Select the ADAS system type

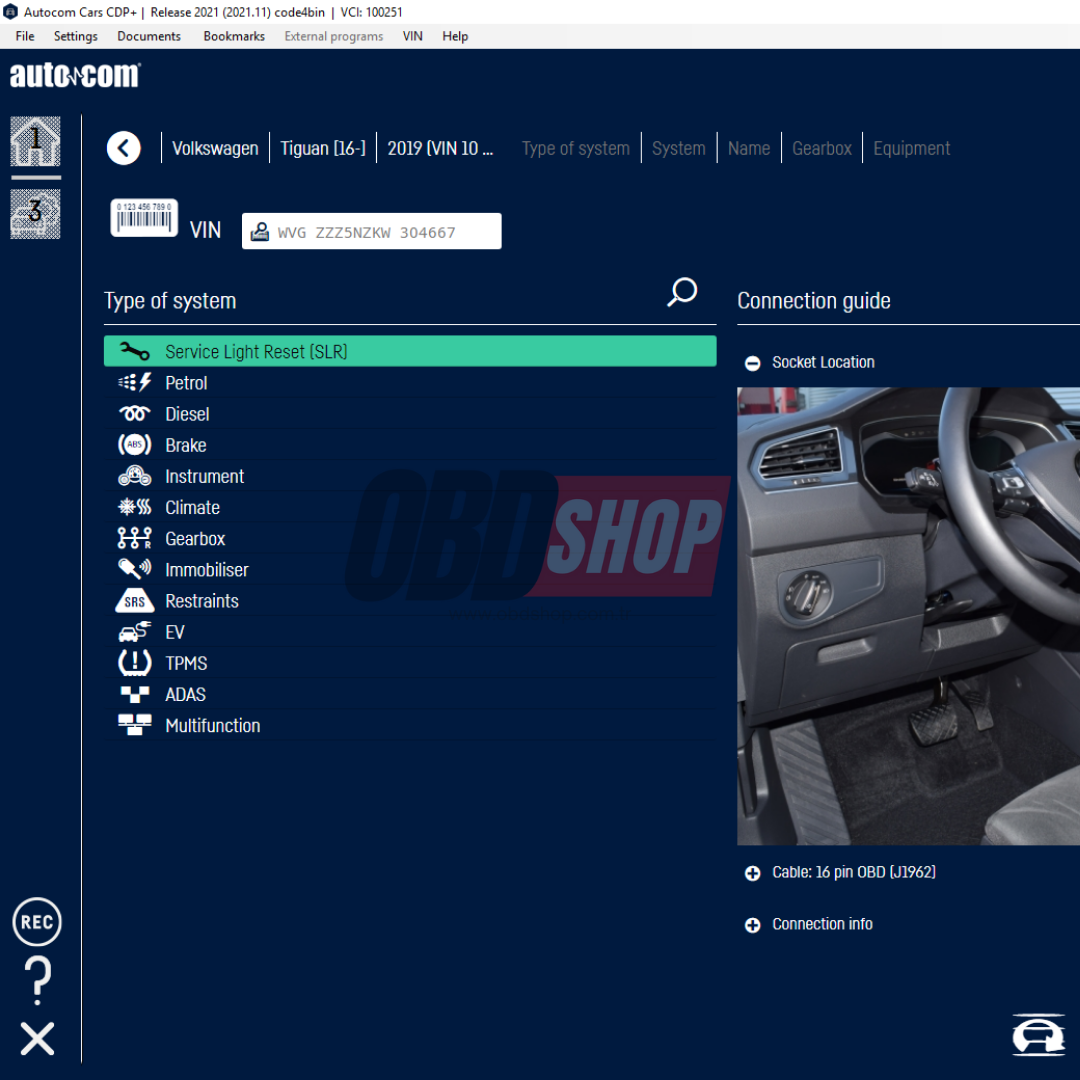410,694
